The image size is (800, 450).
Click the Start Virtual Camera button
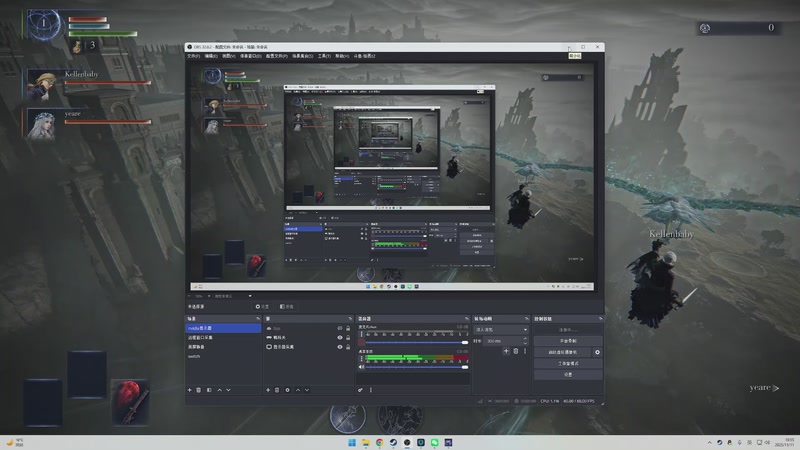[563, 352]
